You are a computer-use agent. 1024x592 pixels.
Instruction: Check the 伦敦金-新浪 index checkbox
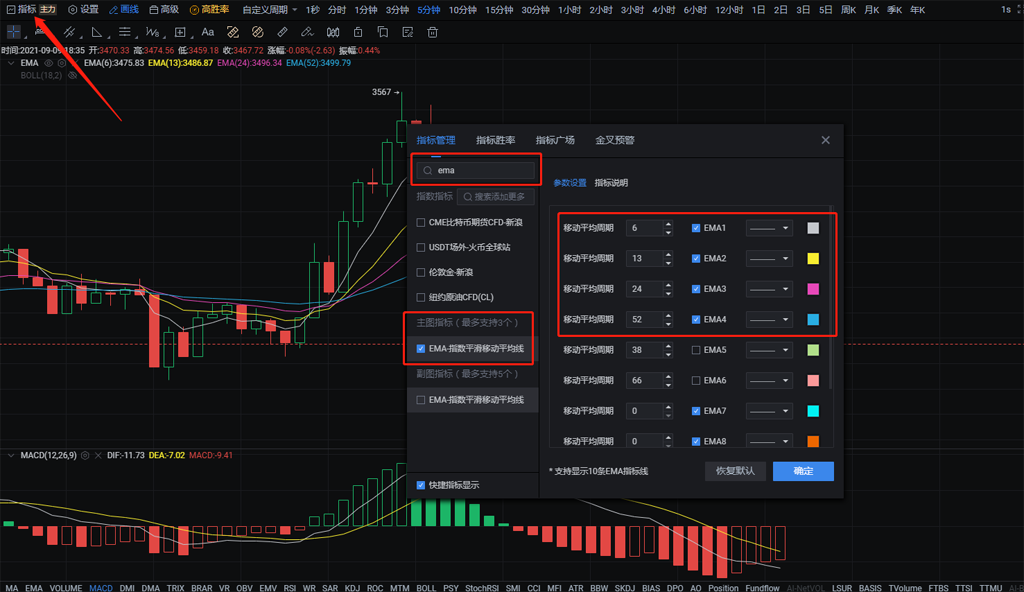tap(421, 272)
